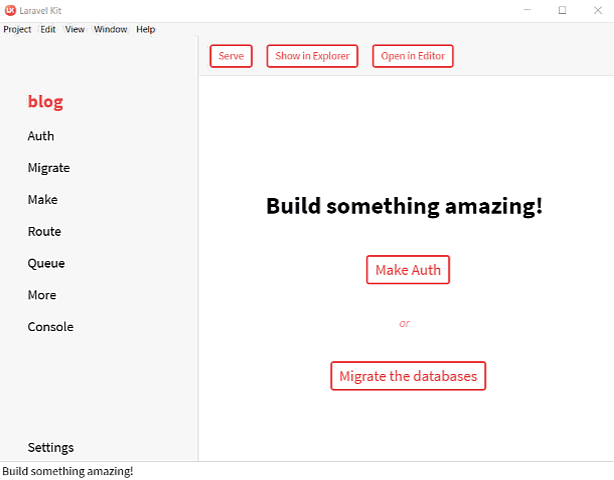Open the Help menu
The image size is (614, 480).
(146, 30)
